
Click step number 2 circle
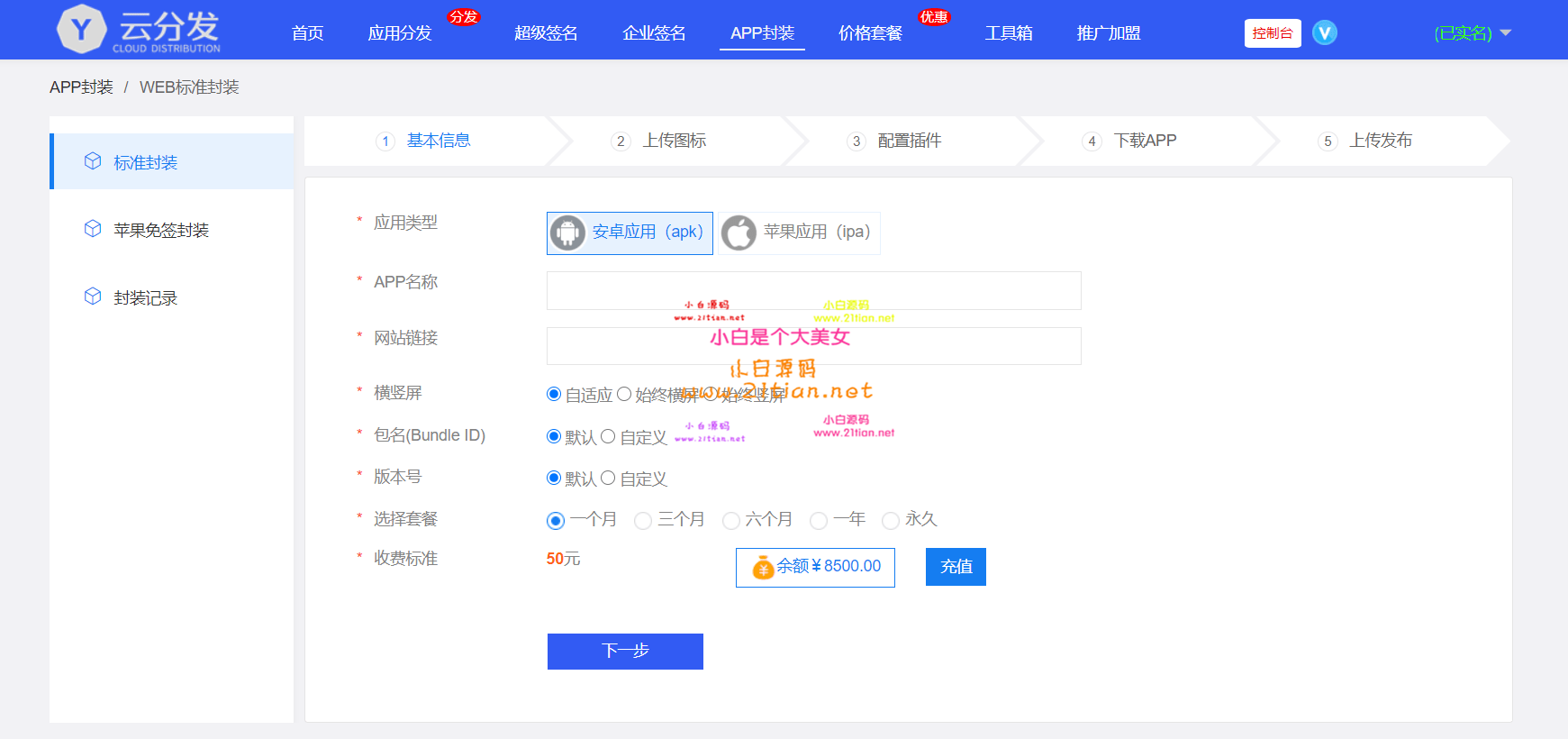tap(621, 141)
